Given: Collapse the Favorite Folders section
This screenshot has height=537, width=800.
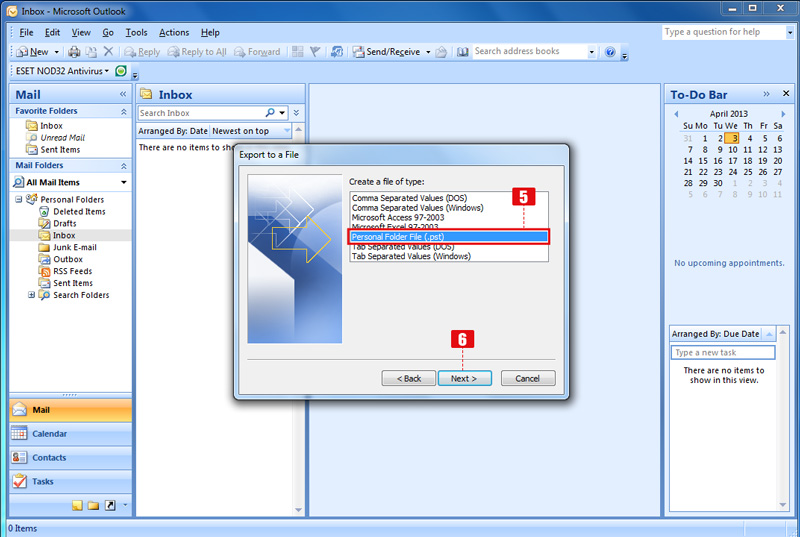Looking at the screenshot, I should [123, 111].
